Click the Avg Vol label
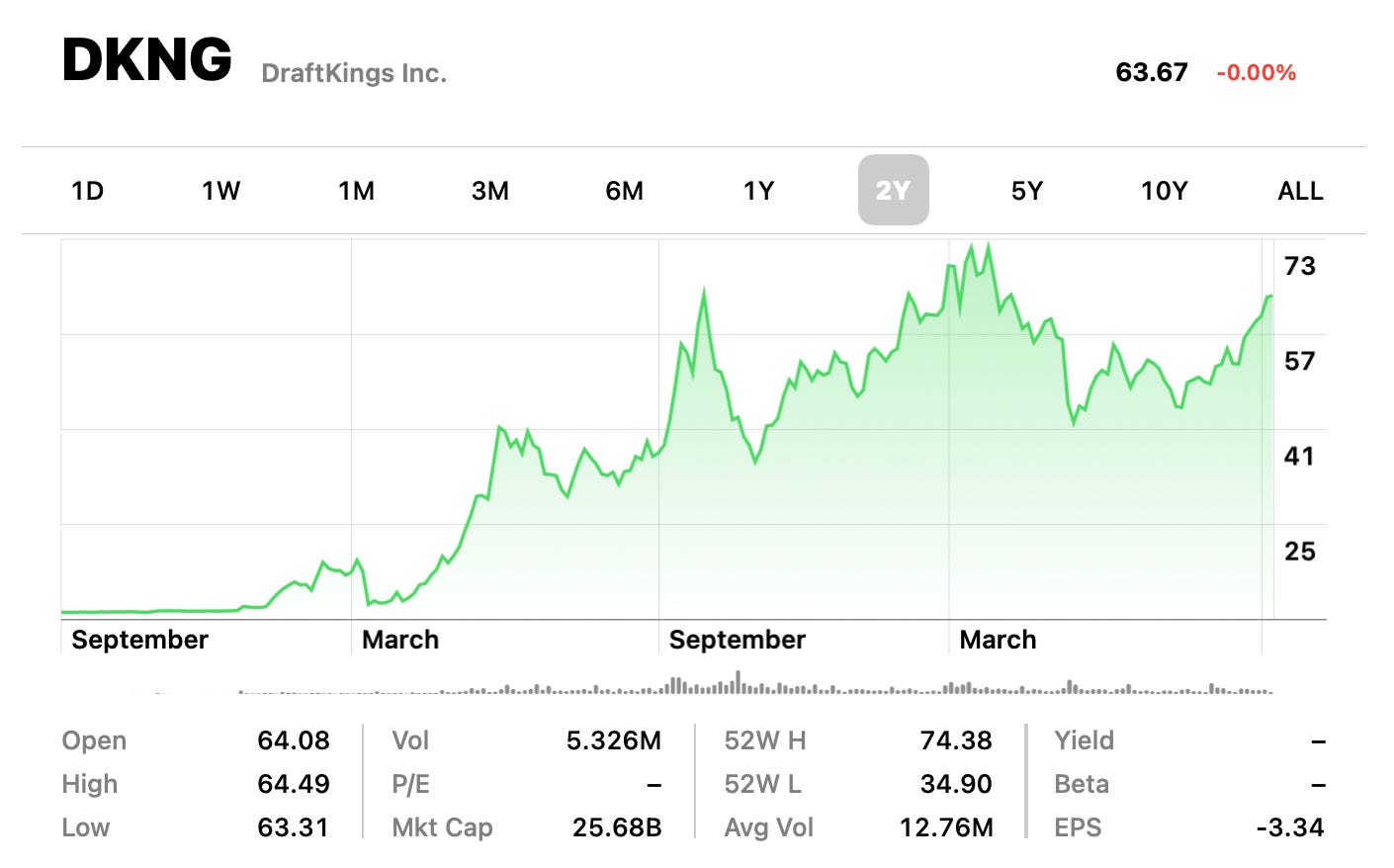The image size is (1394, 868). click(x=768, y=827)
